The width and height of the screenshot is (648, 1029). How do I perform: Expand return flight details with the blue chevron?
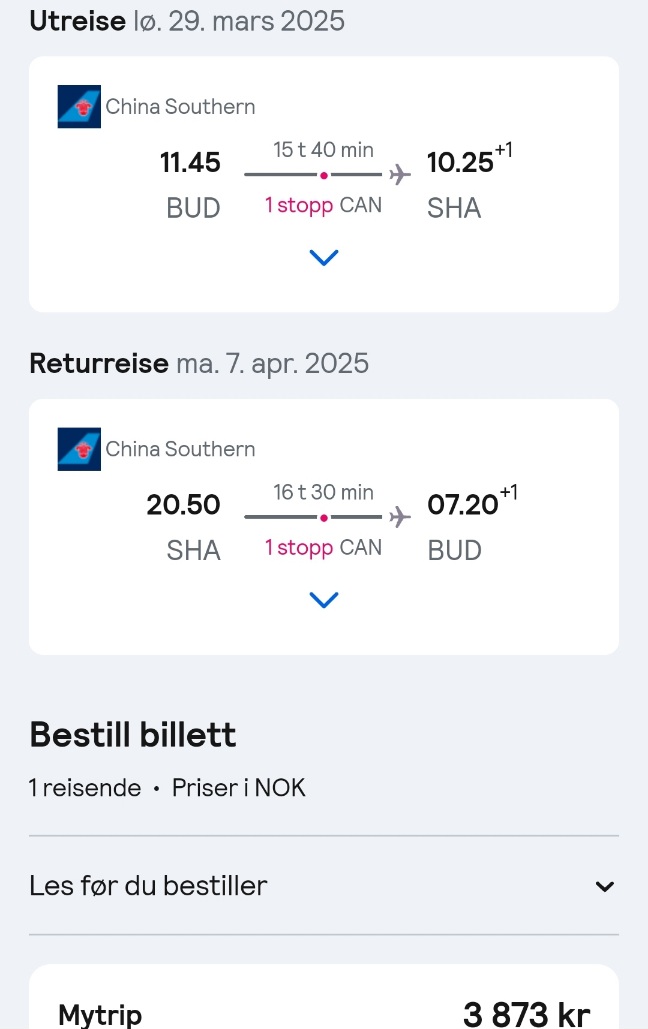[324, 600]
